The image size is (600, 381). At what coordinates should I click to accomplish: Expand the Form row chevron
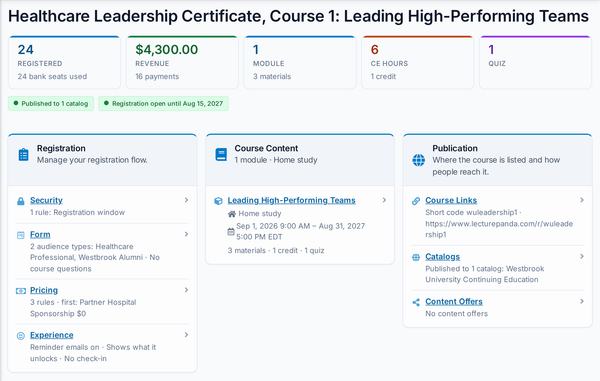186,234
